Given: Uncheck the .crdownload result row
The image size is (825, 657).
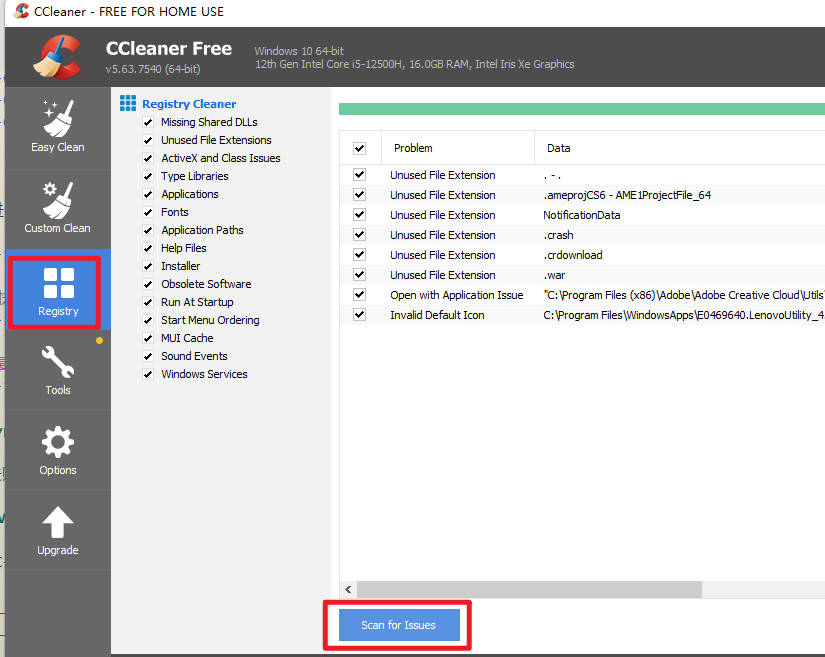Looking at the screenshot, I should pyautogui.click(x=359, y=255).
